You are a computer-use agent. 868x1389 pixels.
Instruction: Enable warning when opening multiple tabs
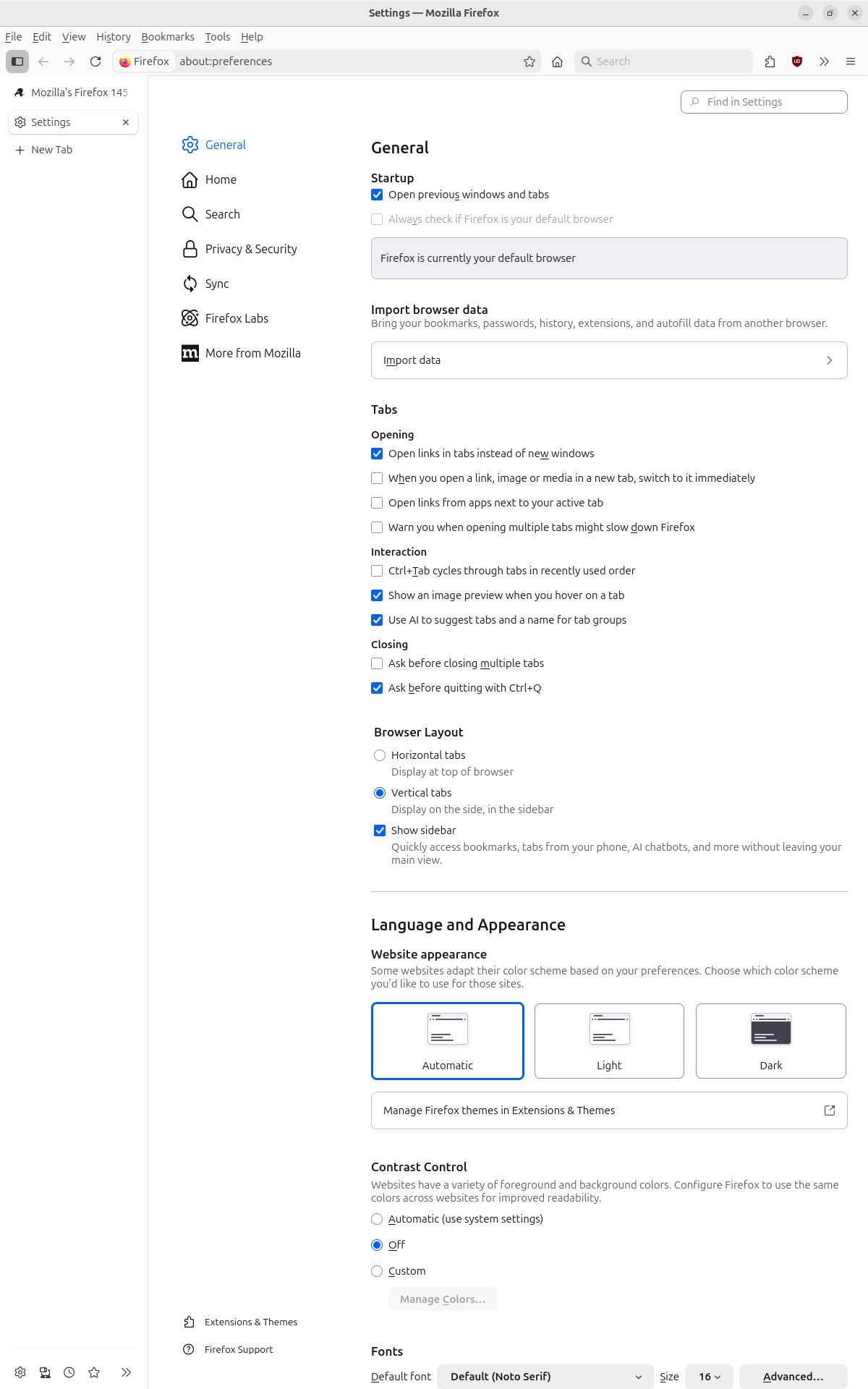(377, 527)
